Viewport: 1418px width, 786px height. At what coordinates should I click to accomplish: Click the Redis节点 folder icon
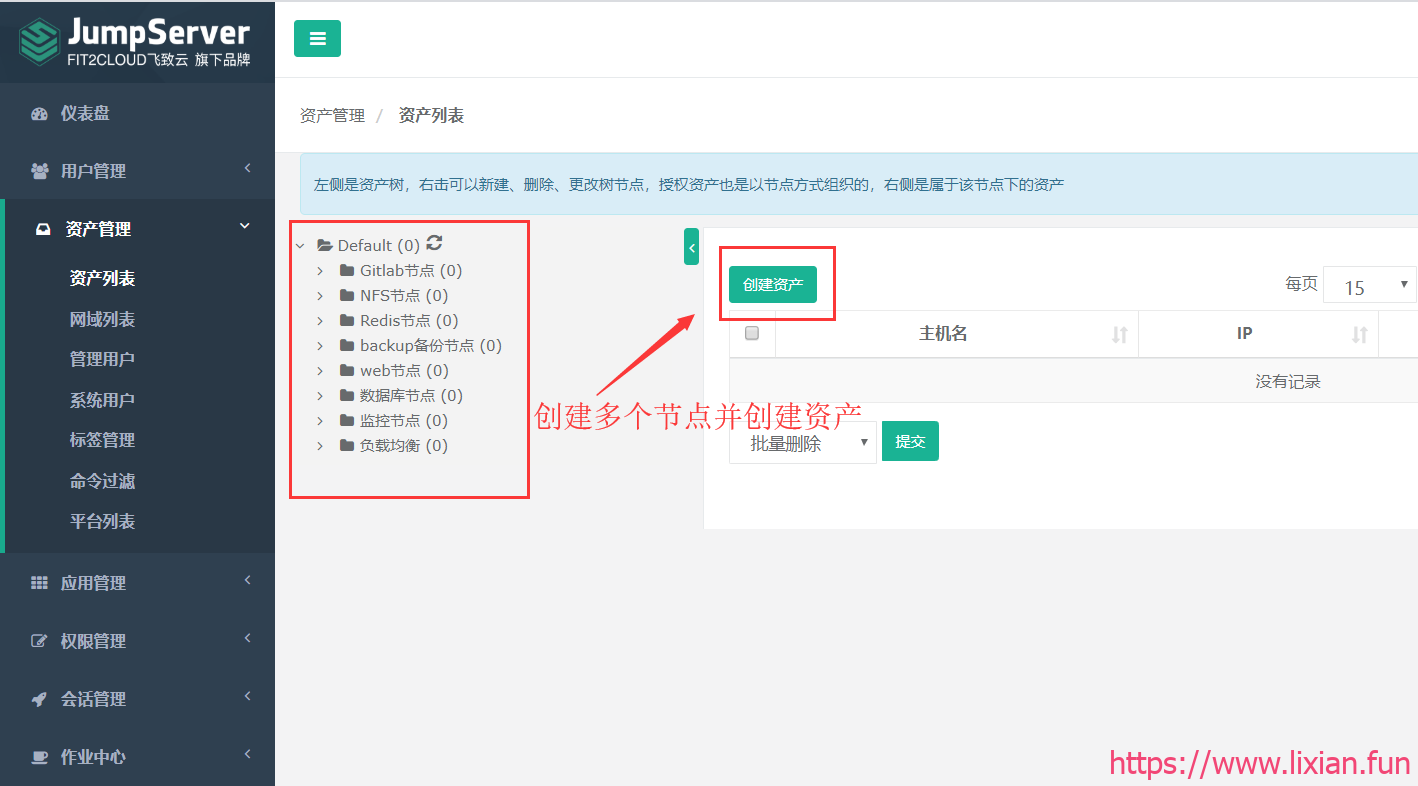pos(347,320)
